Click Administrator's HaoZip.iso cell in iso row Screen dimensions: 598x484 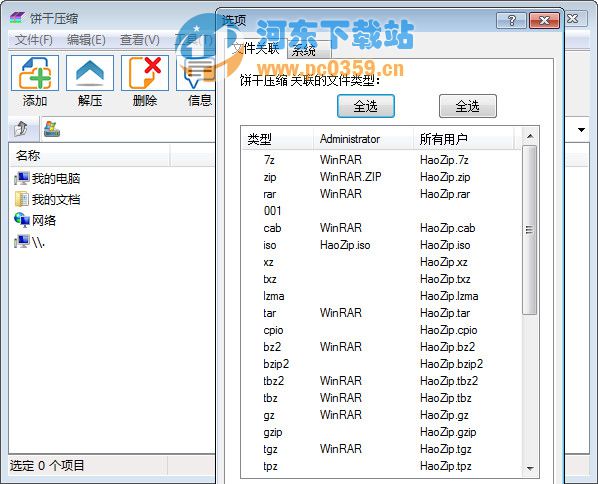coord(345,245)
